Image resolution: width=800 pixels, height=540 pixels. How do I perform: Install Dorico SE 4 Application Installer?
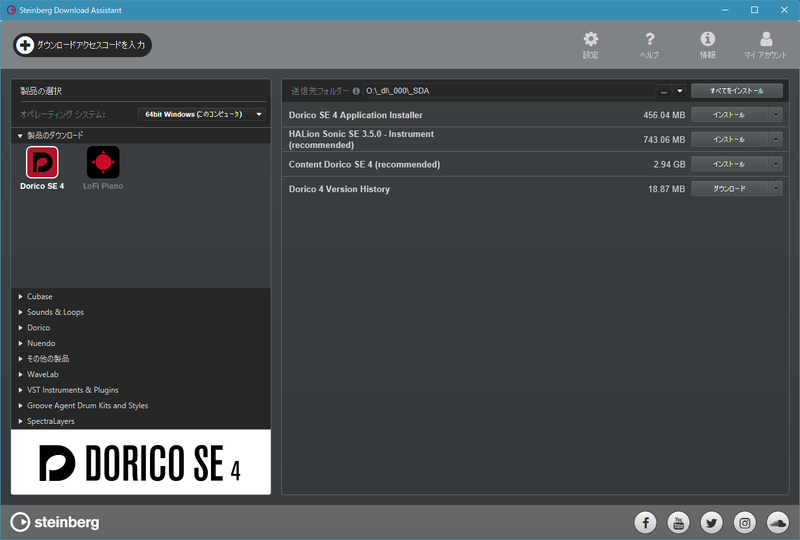tap(729, 115)
